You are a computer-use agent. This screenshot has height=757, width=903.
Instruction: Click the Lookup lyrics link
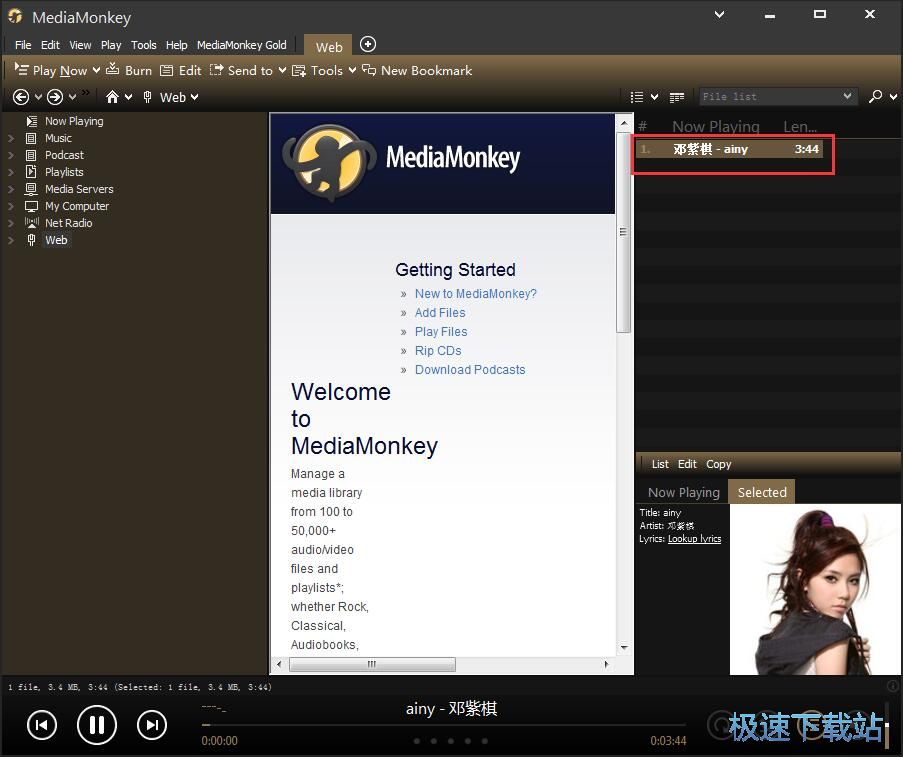(x=694, y=539)
